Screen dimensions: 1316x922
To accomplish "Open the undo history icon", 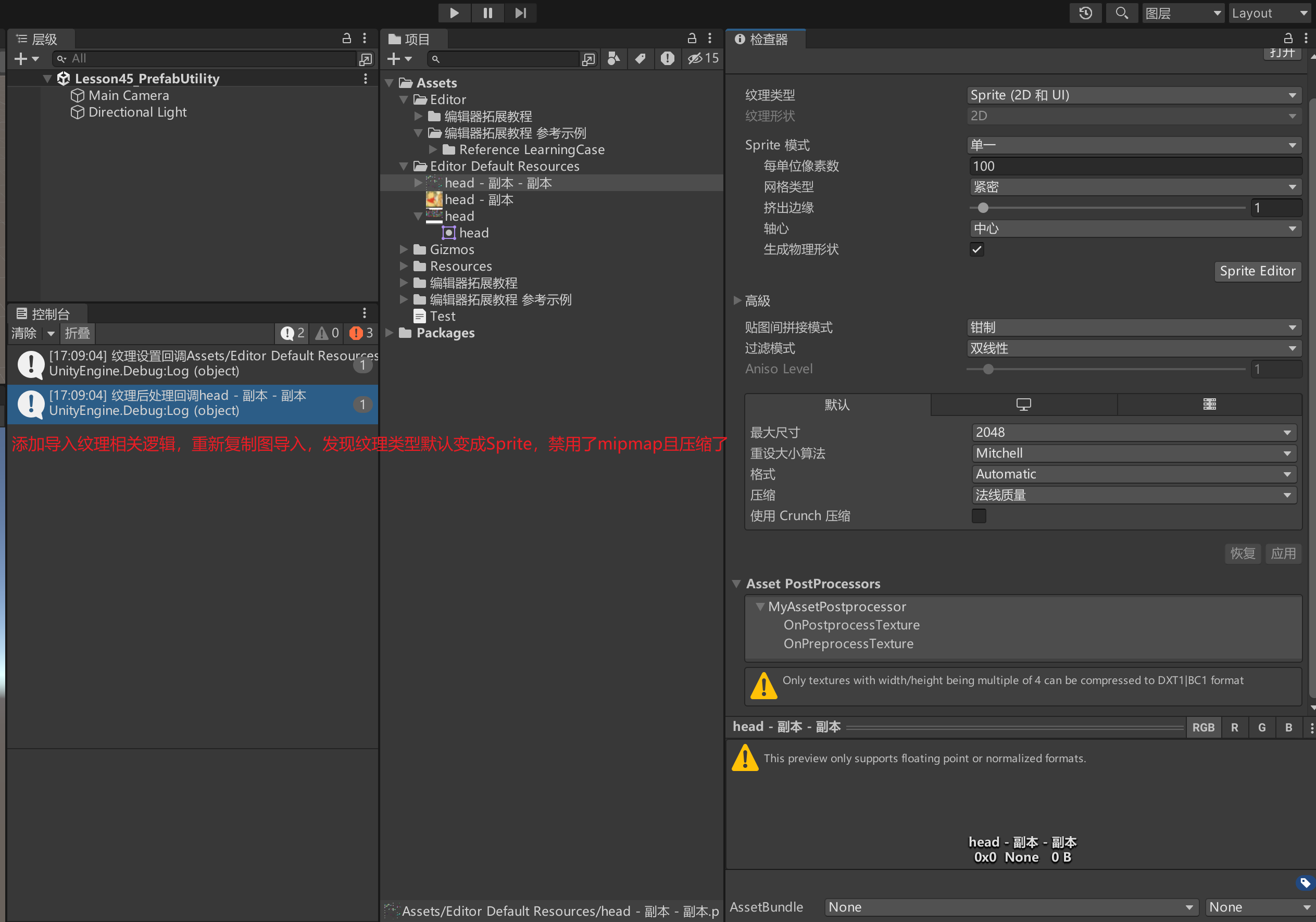I will [x=1085, y=12].
